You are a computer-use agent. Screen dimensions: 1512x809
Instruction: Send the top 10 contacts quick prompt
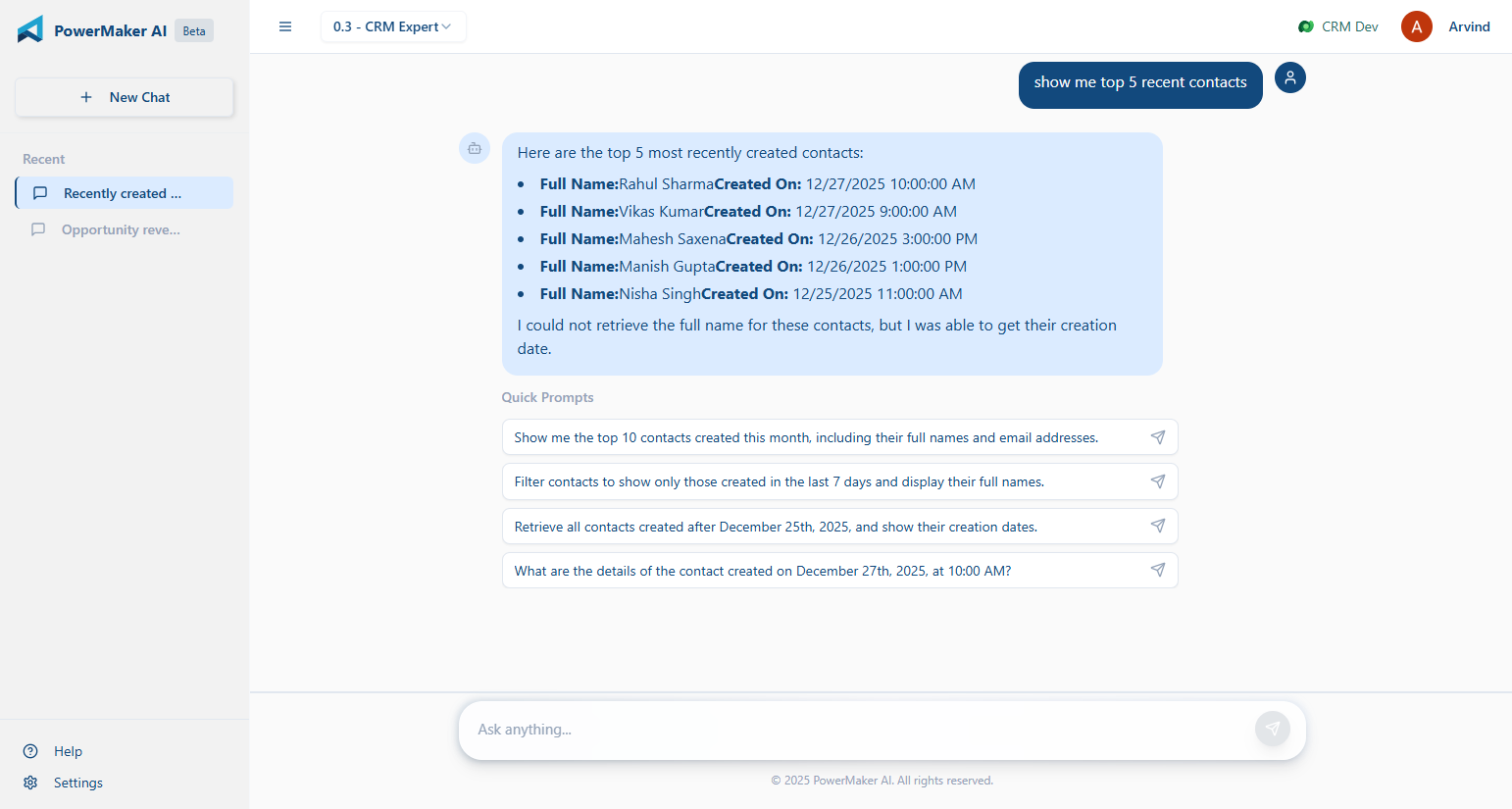tap(1158, 437)
